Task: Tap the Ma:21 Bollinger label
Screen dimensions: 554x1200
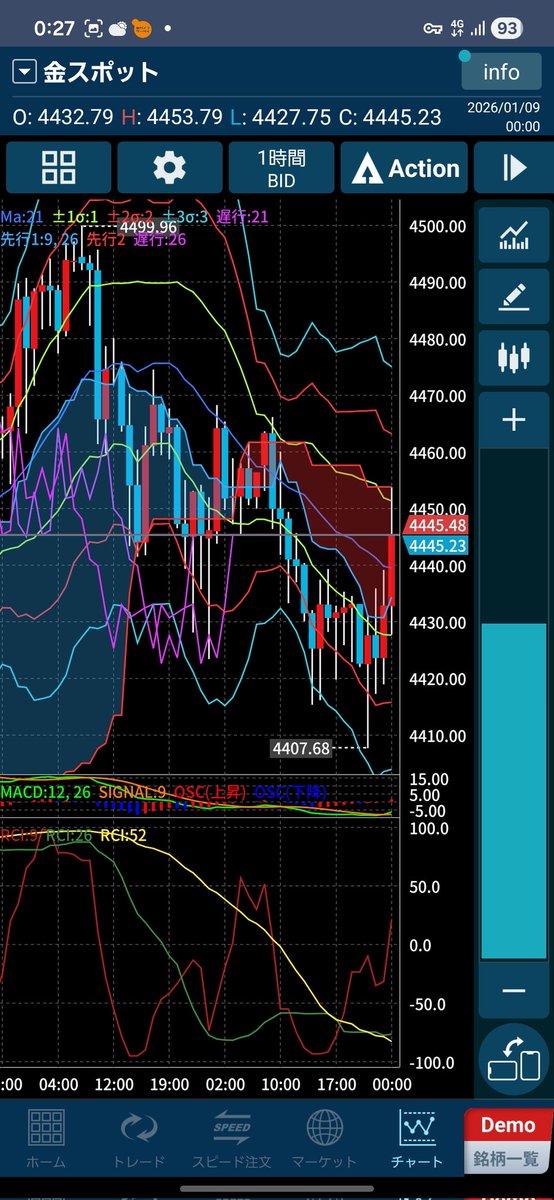Action: [21, 215]
